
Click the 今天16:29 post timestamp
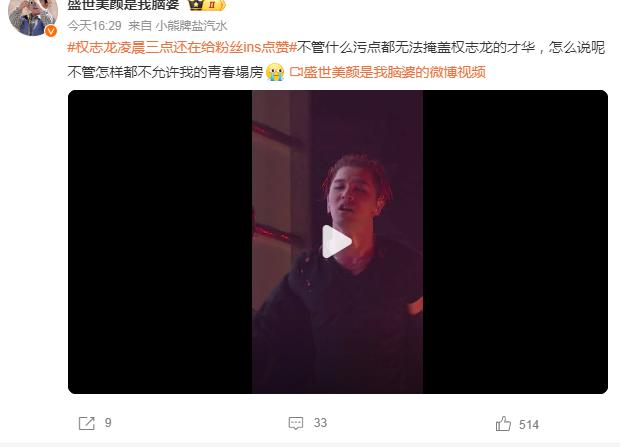click(x=94, y=26)
